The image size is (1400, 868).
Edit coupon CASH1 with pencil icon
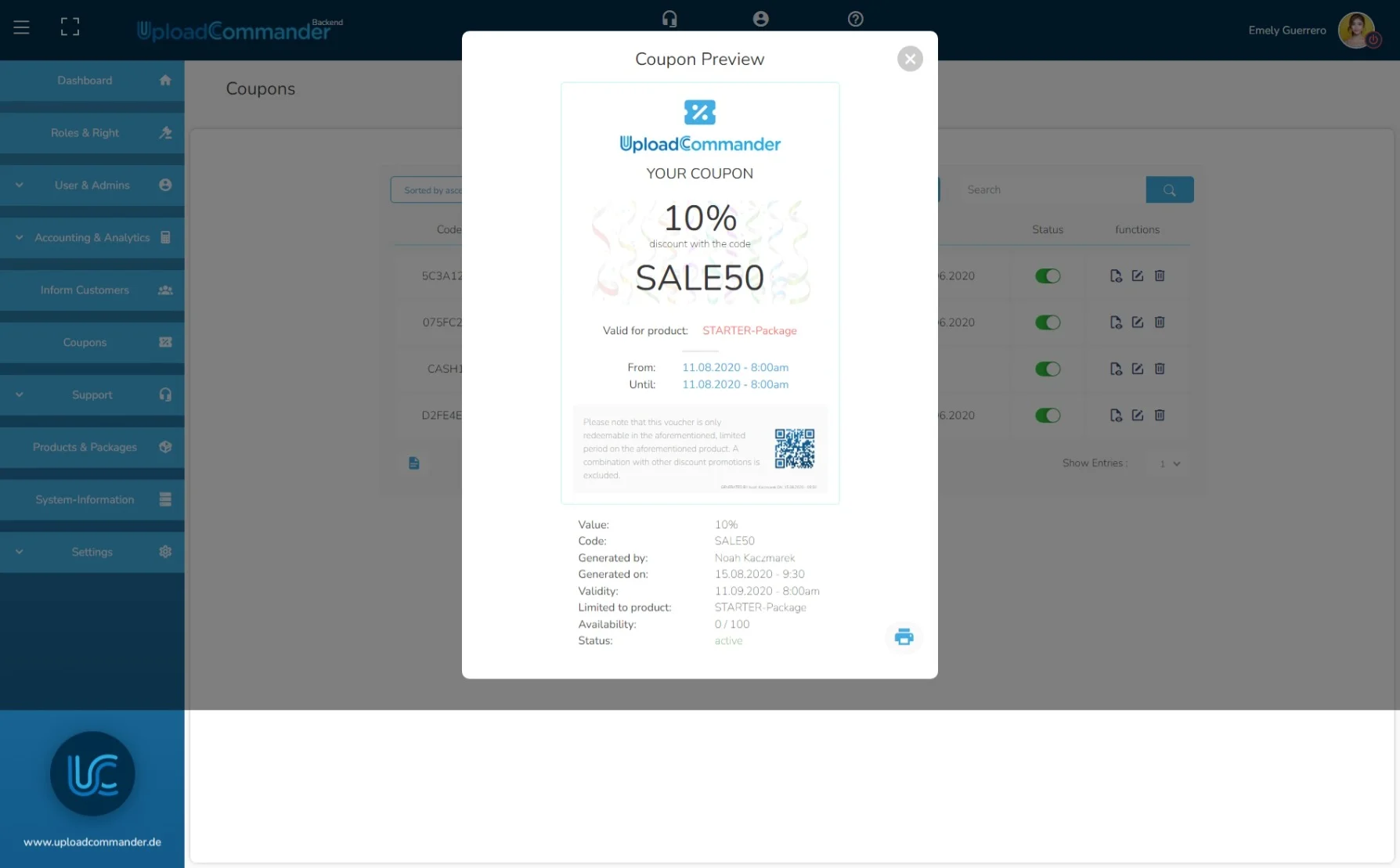(x=1138, y=369)
